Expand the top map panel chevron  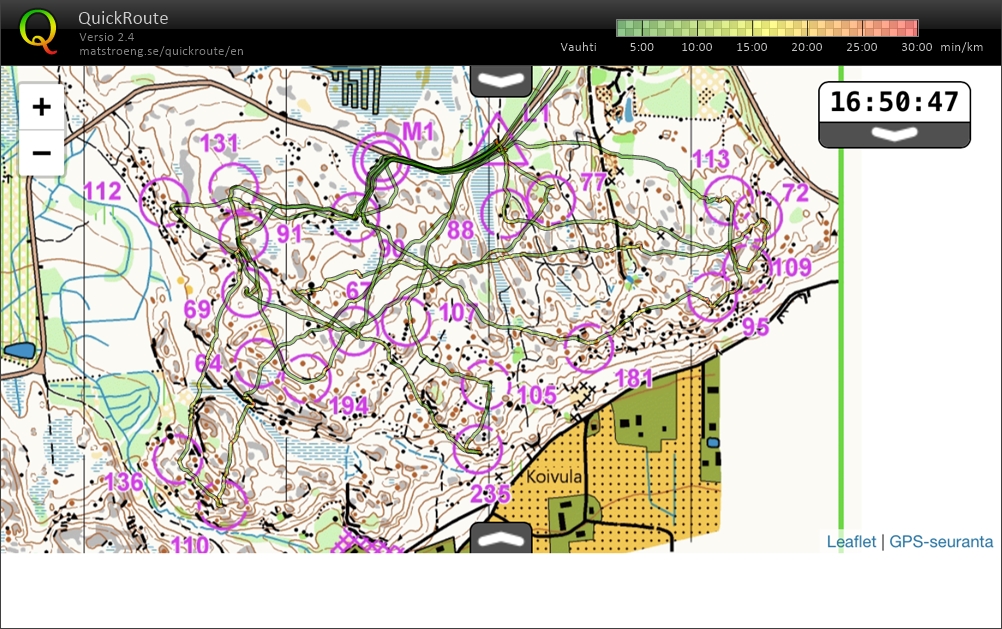coord(501,80)
